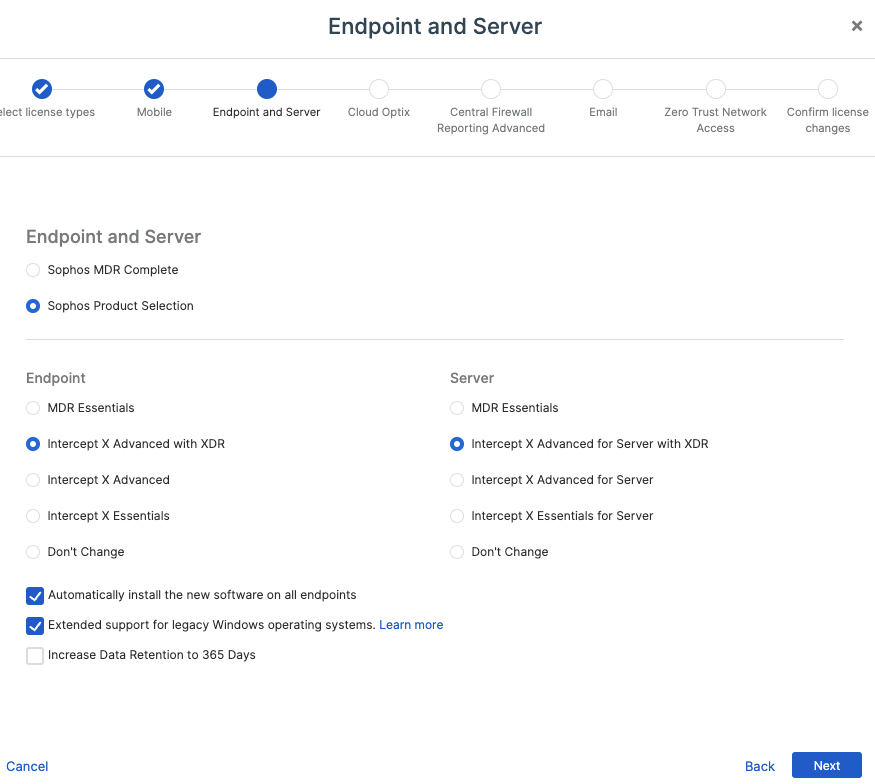Click the Zero Trust Network Access step circle
Image resolution: width=875 pixels, height=784 pixels.
(716, 89)
